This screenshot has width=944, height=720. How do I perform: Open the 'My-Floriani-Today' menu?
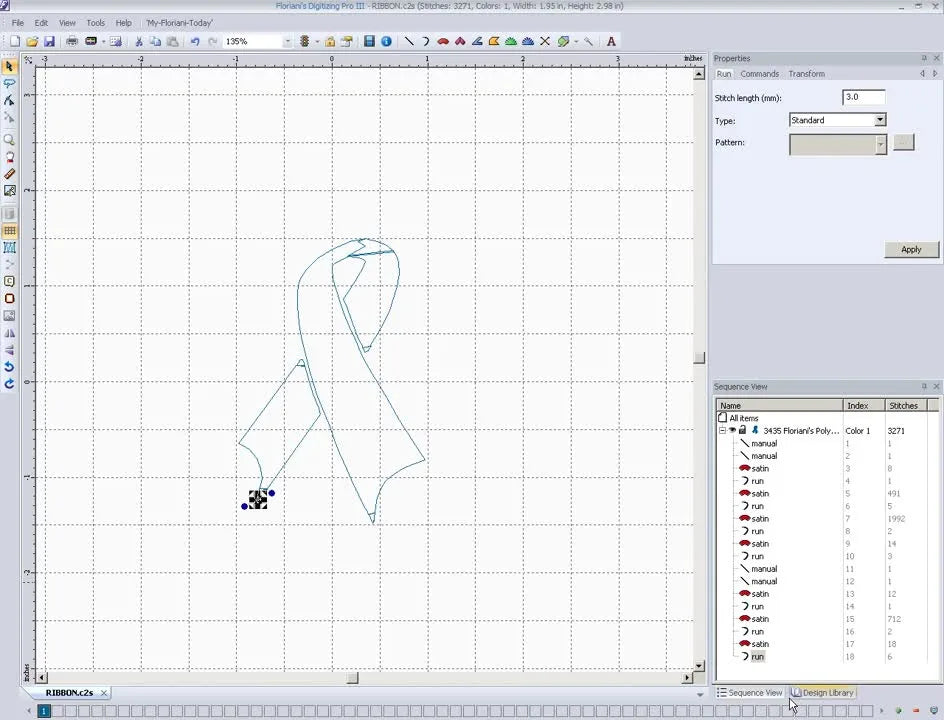[x=179, y=23]
